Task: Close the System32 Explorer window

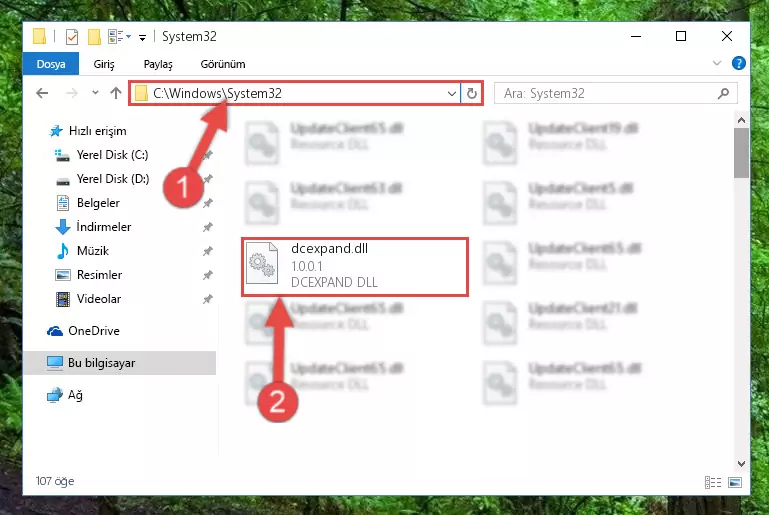Action: point(727,36)
